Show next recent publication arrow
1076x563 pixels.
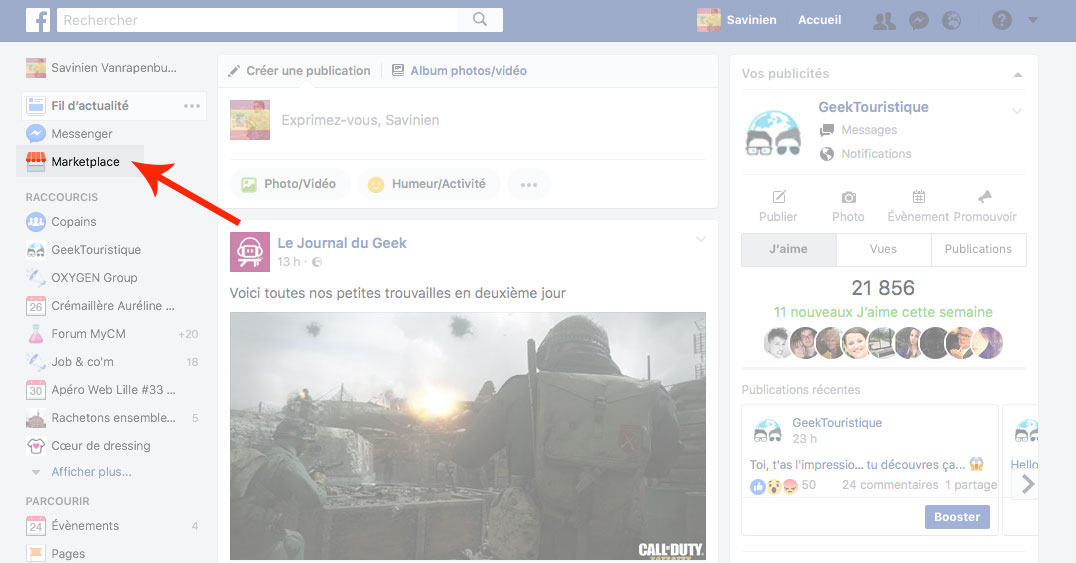point(1027,484)
